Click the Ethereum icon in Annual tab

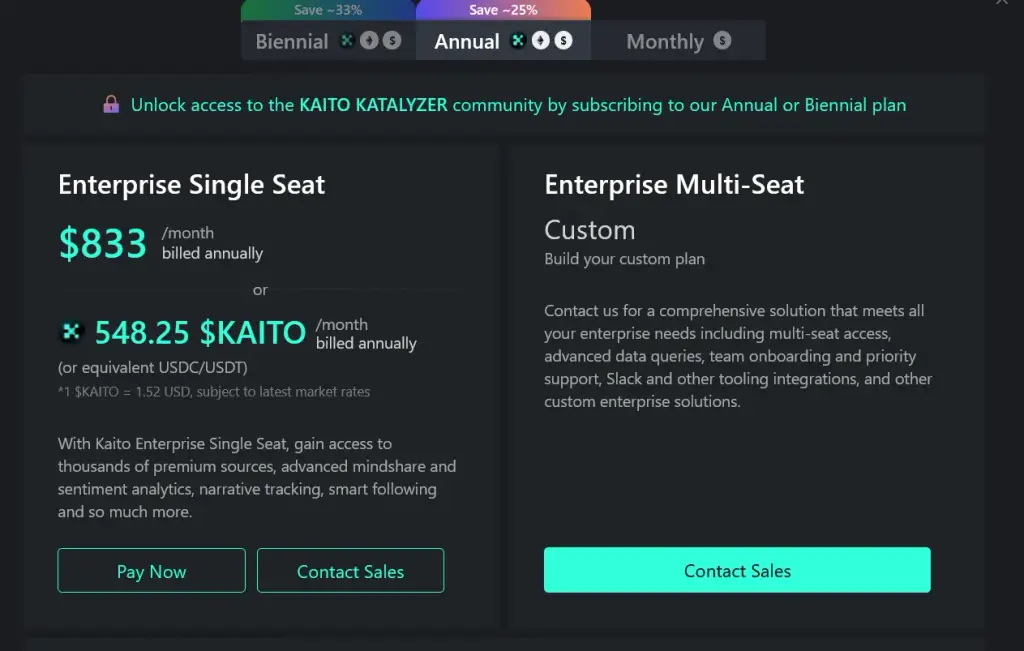click(541, 40)
